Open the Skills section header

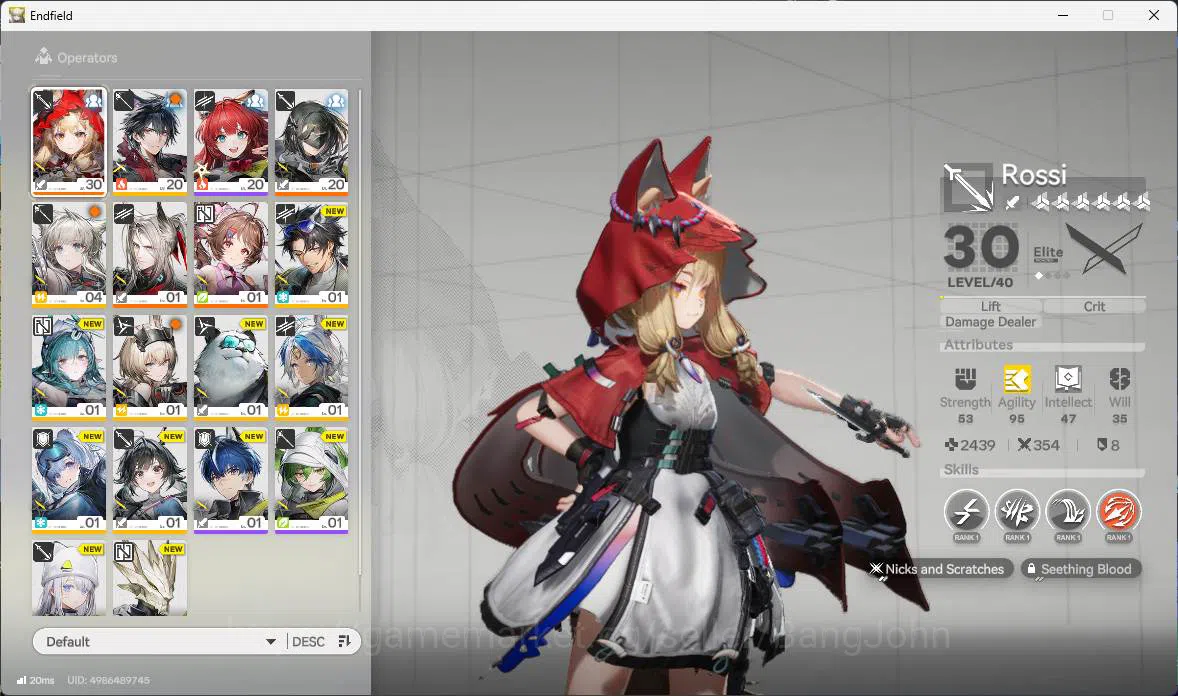(x=1041, y=470)
